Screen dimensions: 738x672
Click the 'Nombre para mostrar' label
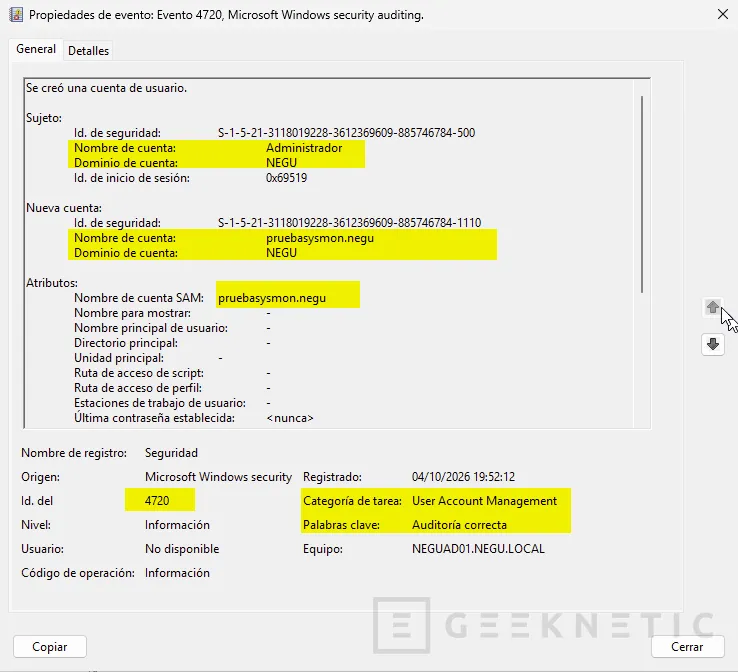click(x=133, y=313)
